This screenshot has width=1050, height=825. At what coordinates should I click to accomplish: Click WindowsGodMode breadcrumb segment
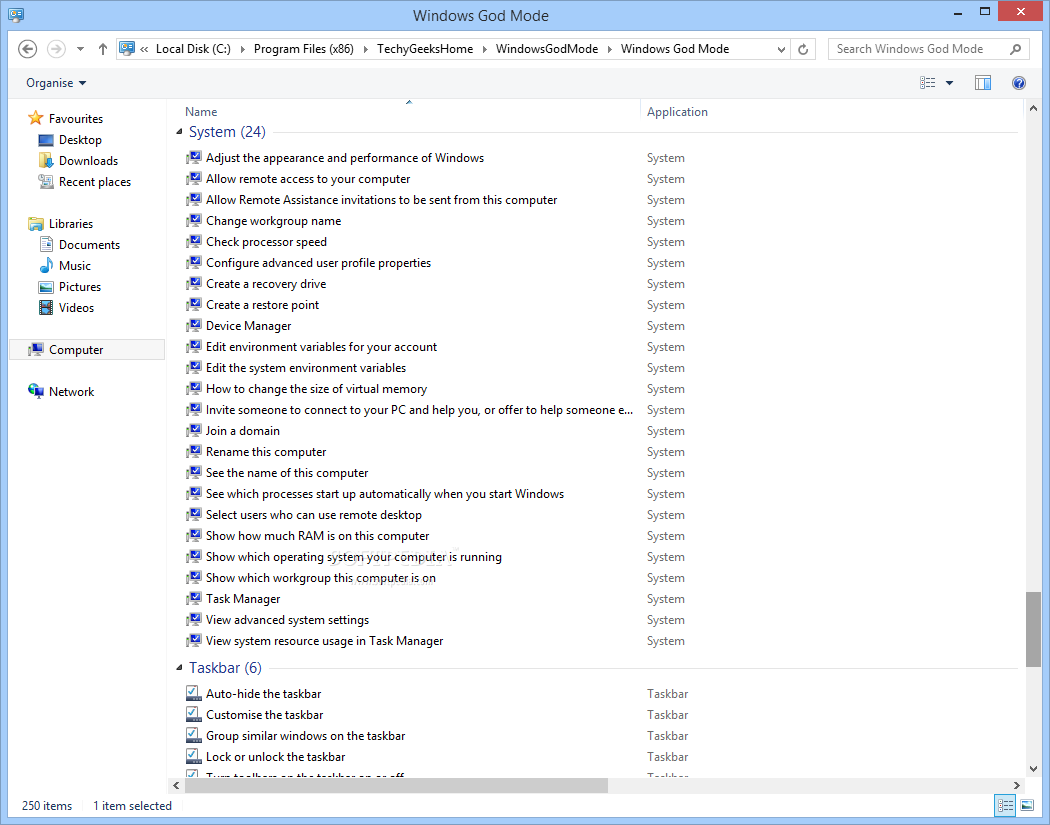(x=546, y=49)
